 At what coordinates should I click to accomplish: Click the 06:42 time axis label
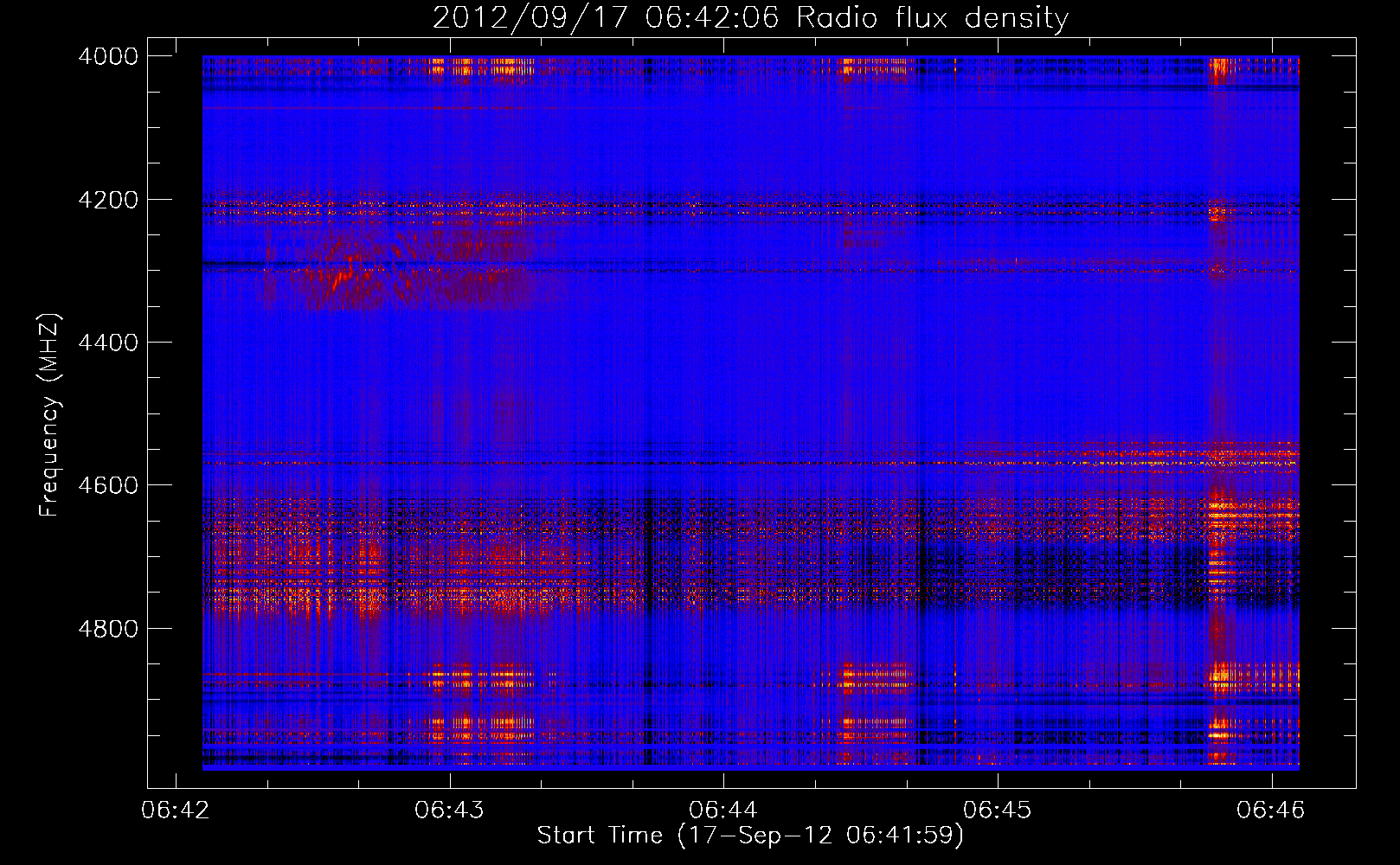(x=176, y=810)
